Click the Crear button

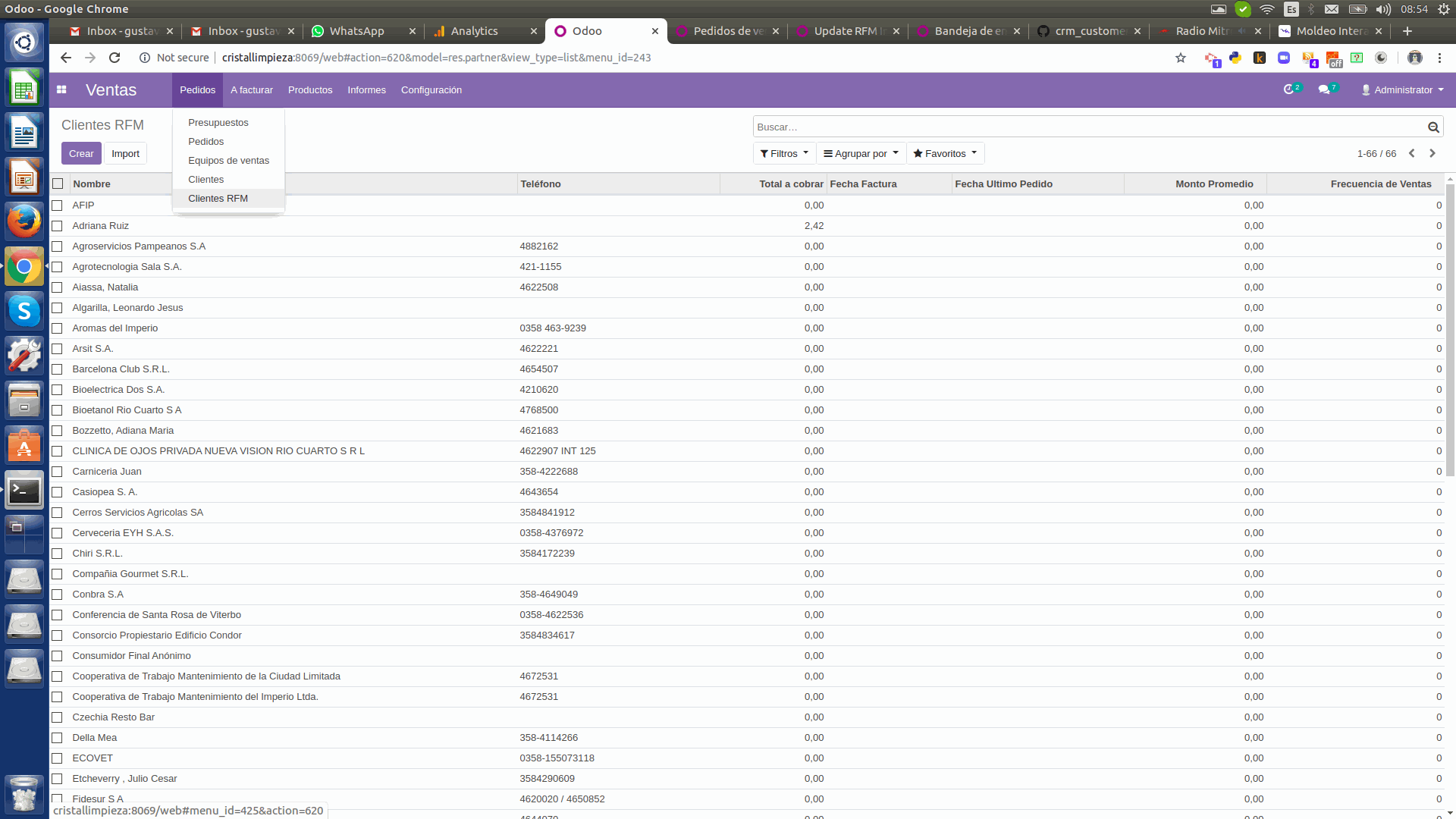[81, 153]
